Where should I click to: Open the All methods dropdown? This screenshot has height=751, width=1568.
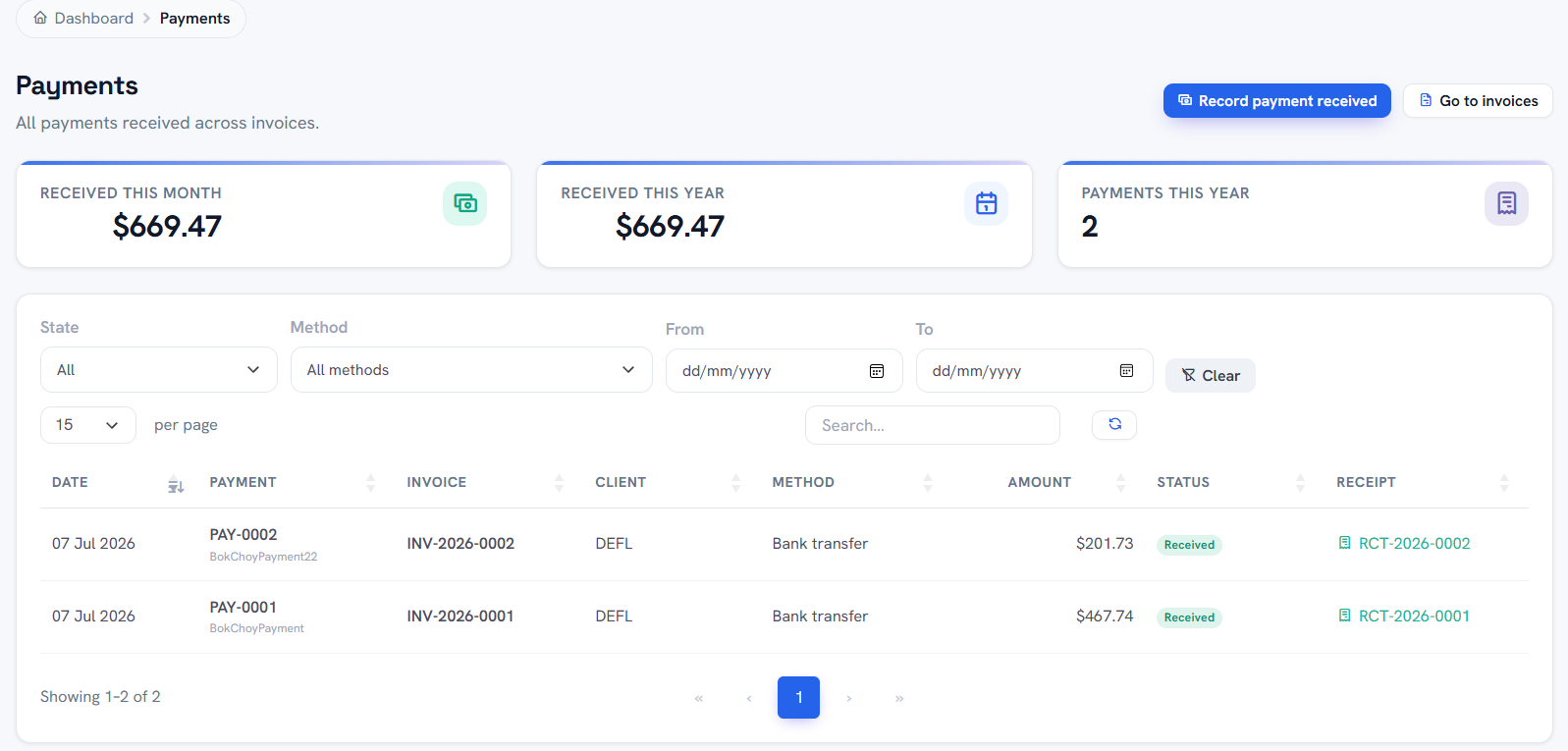coord(471,370)
